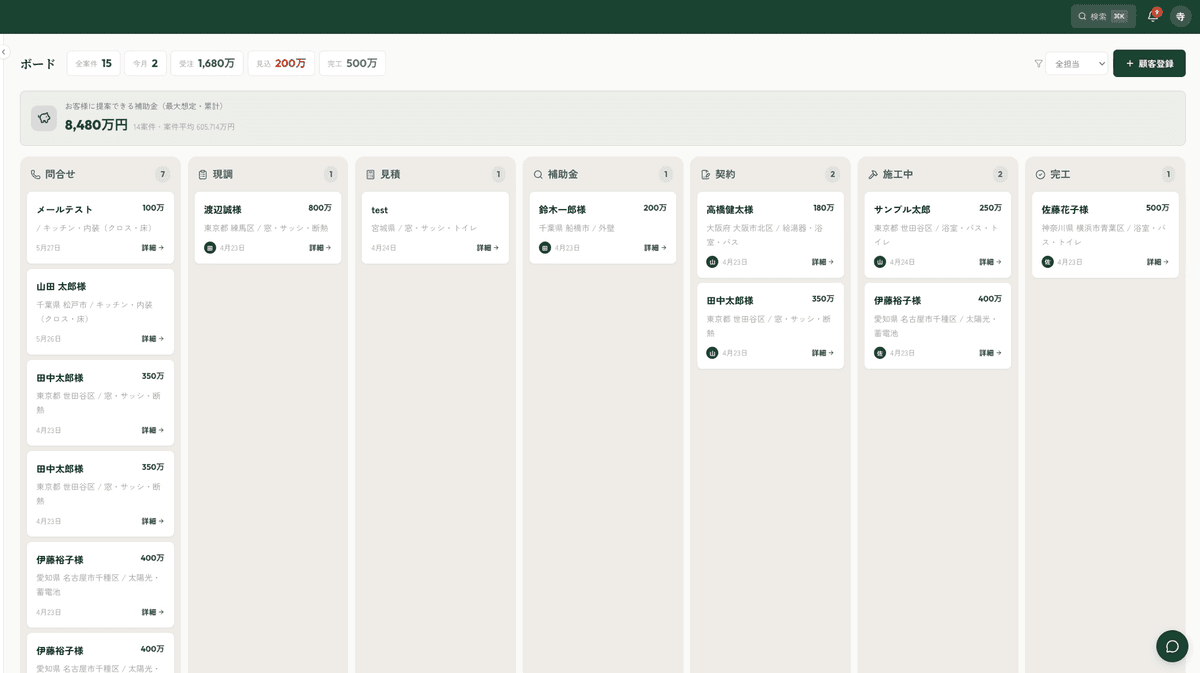Open 詳細 link on 鈴木一郎様 card

[x=655, y=248]
